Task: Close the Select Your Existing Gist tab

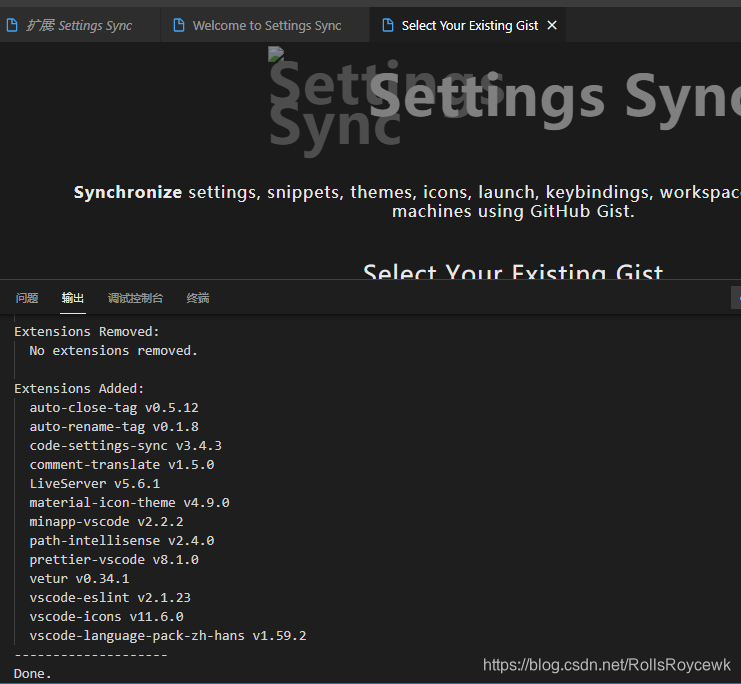Action: [552, 25]
